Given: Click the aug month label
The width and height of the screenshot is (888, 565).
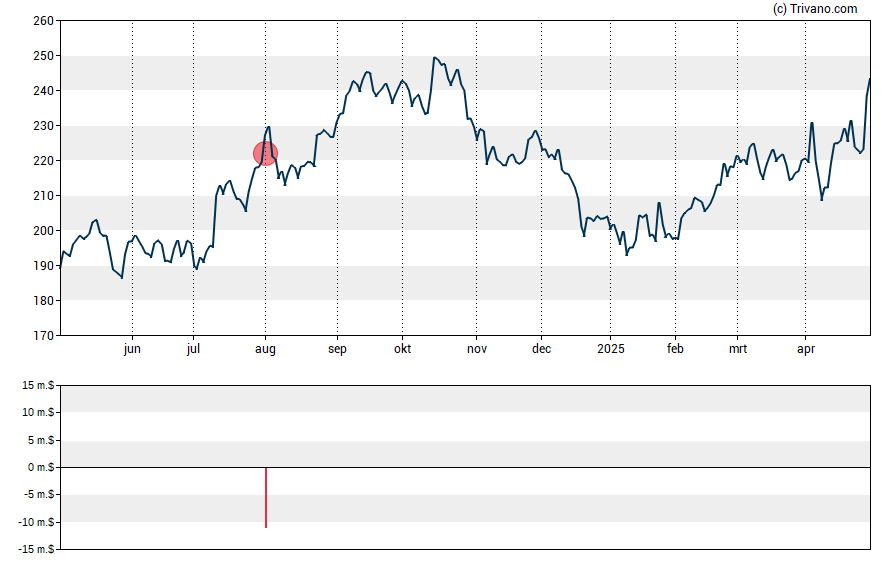Looking at the screenshot, I should tap(265, 349).
